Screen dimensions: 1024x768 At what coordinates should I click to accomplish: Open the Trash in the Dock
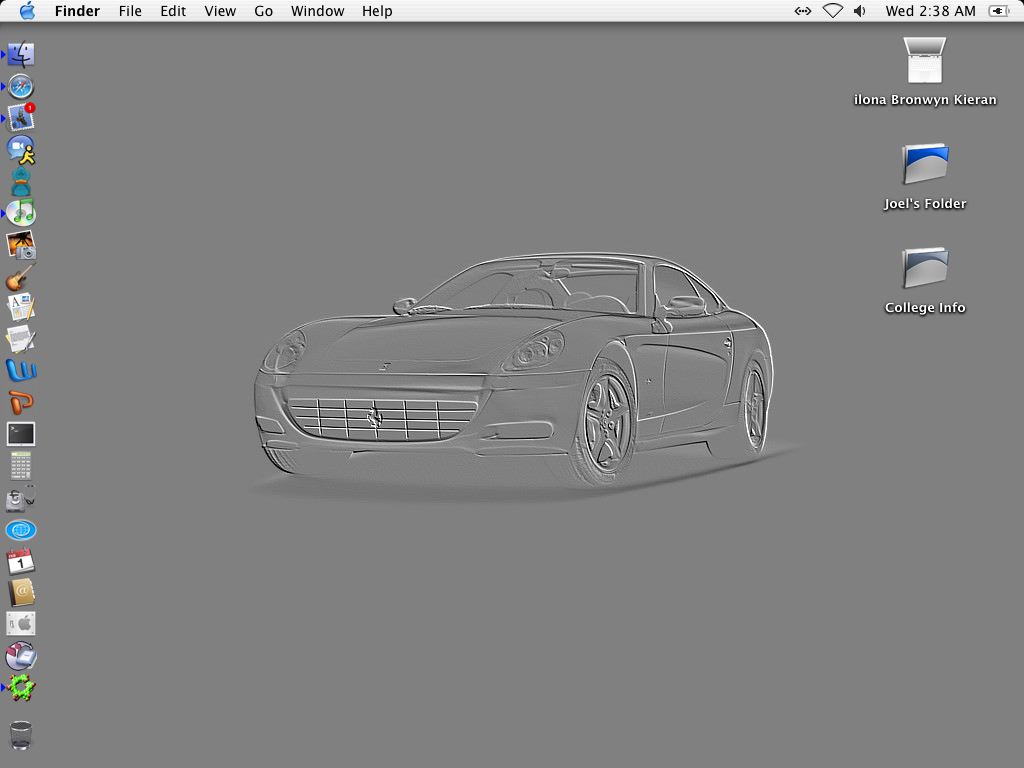point(21,735)
